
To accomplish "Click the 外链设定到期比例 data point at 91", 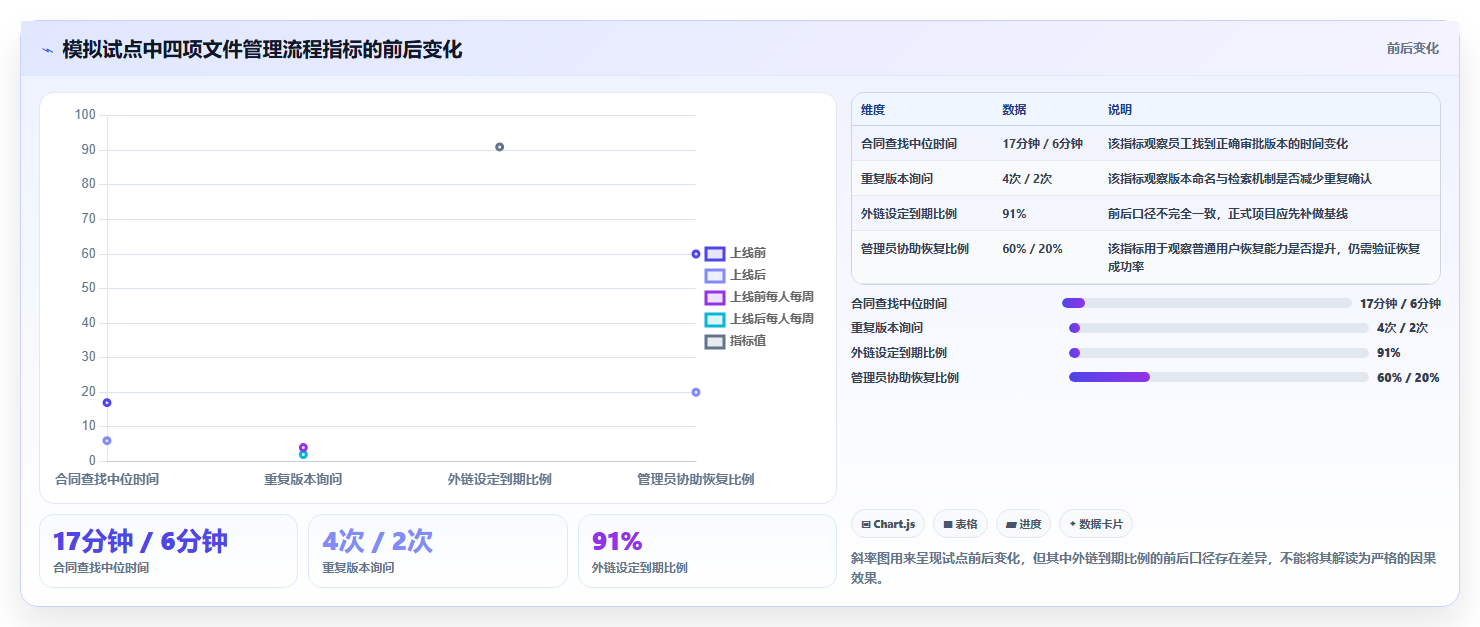I will point(499,147).
